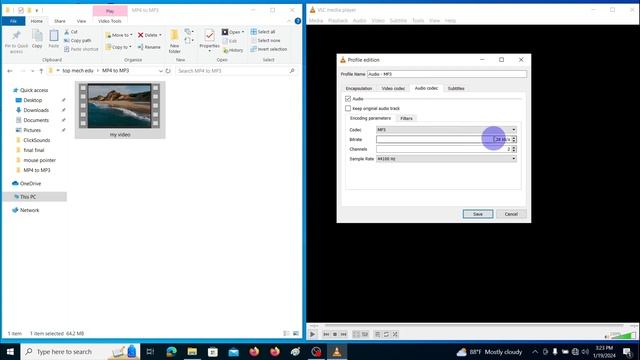Viewport: 640px width, 360px height.
Task: Click History in the Open group
Action: pos(233,50)
